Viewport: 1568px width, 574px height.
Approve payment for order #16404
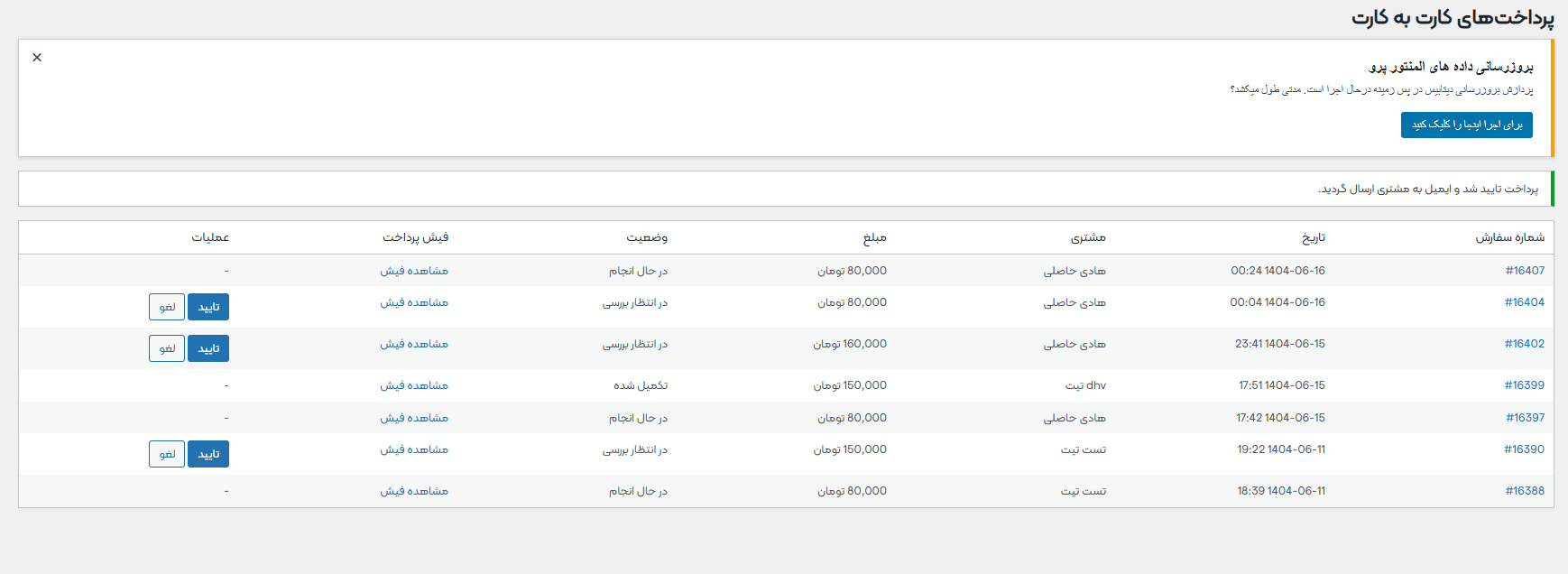(208, 307)
